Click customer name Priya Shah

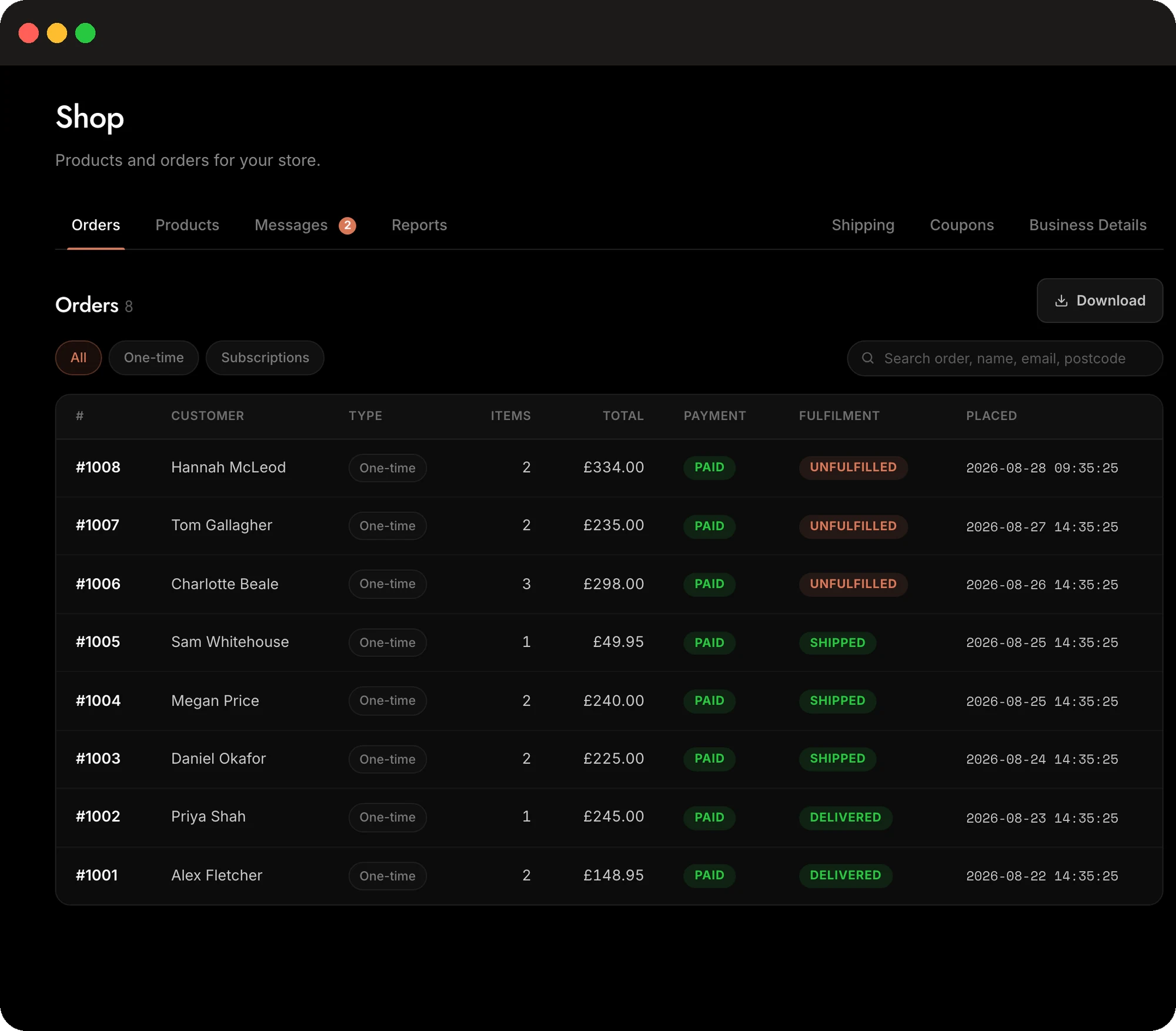[208, 816]
